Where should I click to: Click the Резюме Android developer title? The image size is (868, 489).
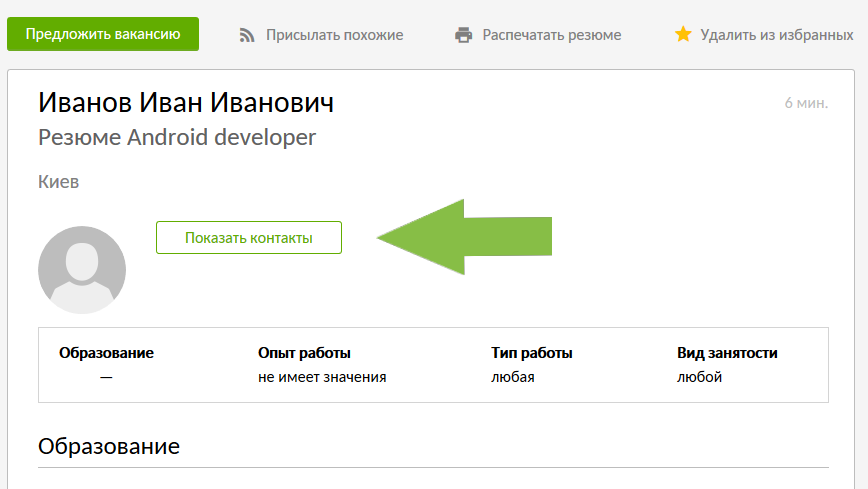tap(177, 137)
